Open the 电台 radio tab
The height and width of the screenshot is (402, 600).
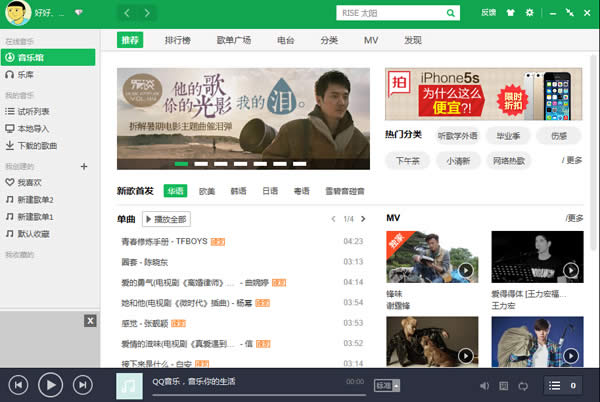coord(285,40)
